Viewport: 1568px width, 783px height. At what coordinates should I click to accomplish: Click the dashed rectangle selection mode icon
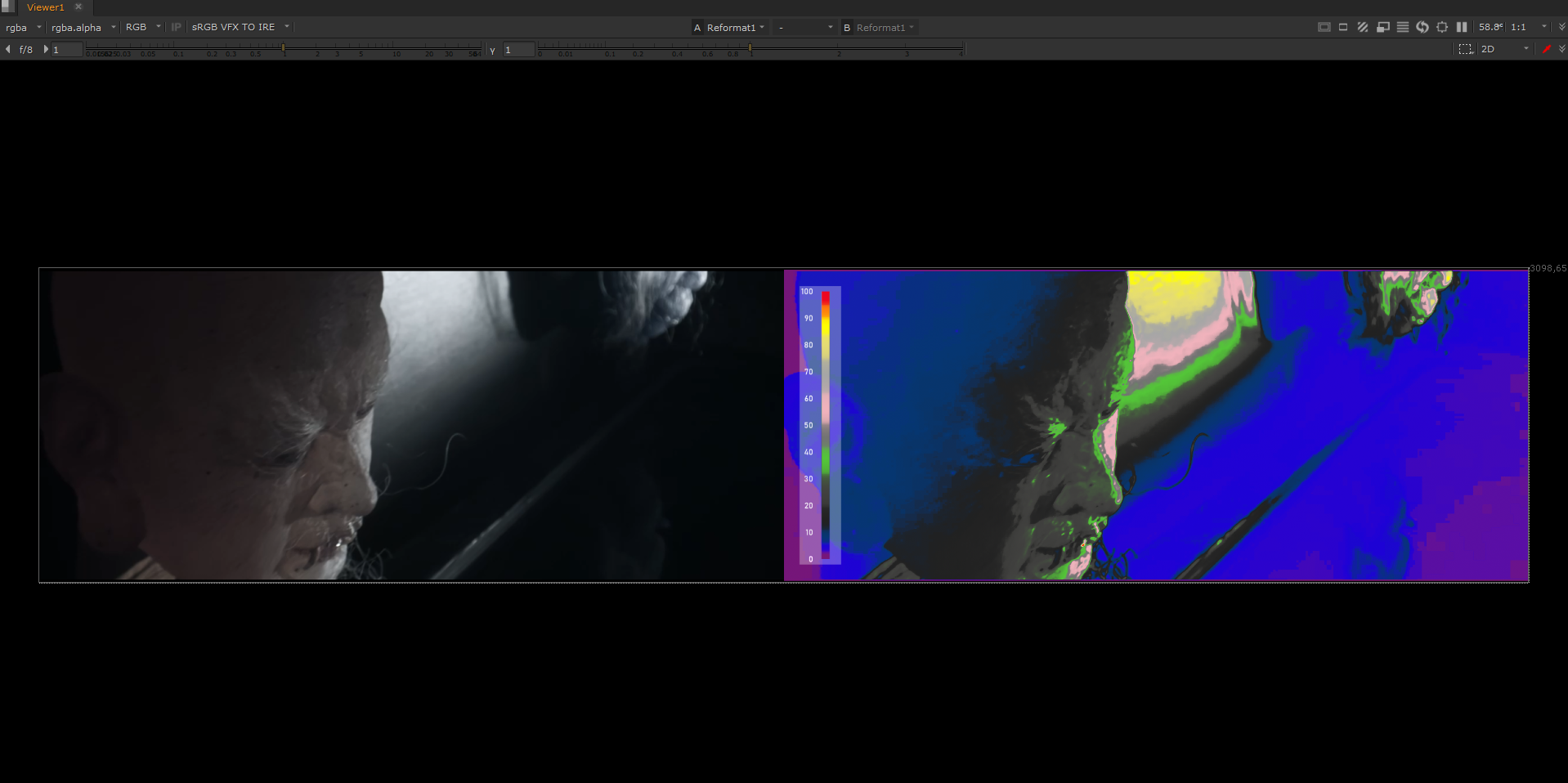tap(1466, 49)
